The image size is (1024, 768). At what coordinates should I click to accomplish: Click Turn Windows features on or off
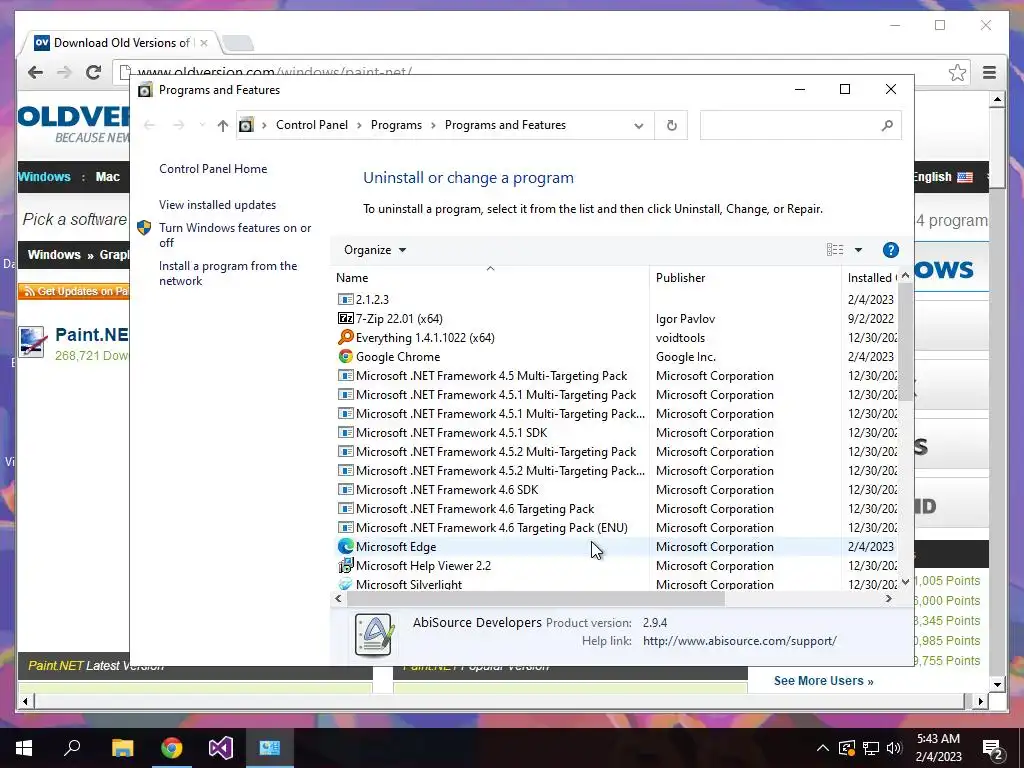(235, 235)
